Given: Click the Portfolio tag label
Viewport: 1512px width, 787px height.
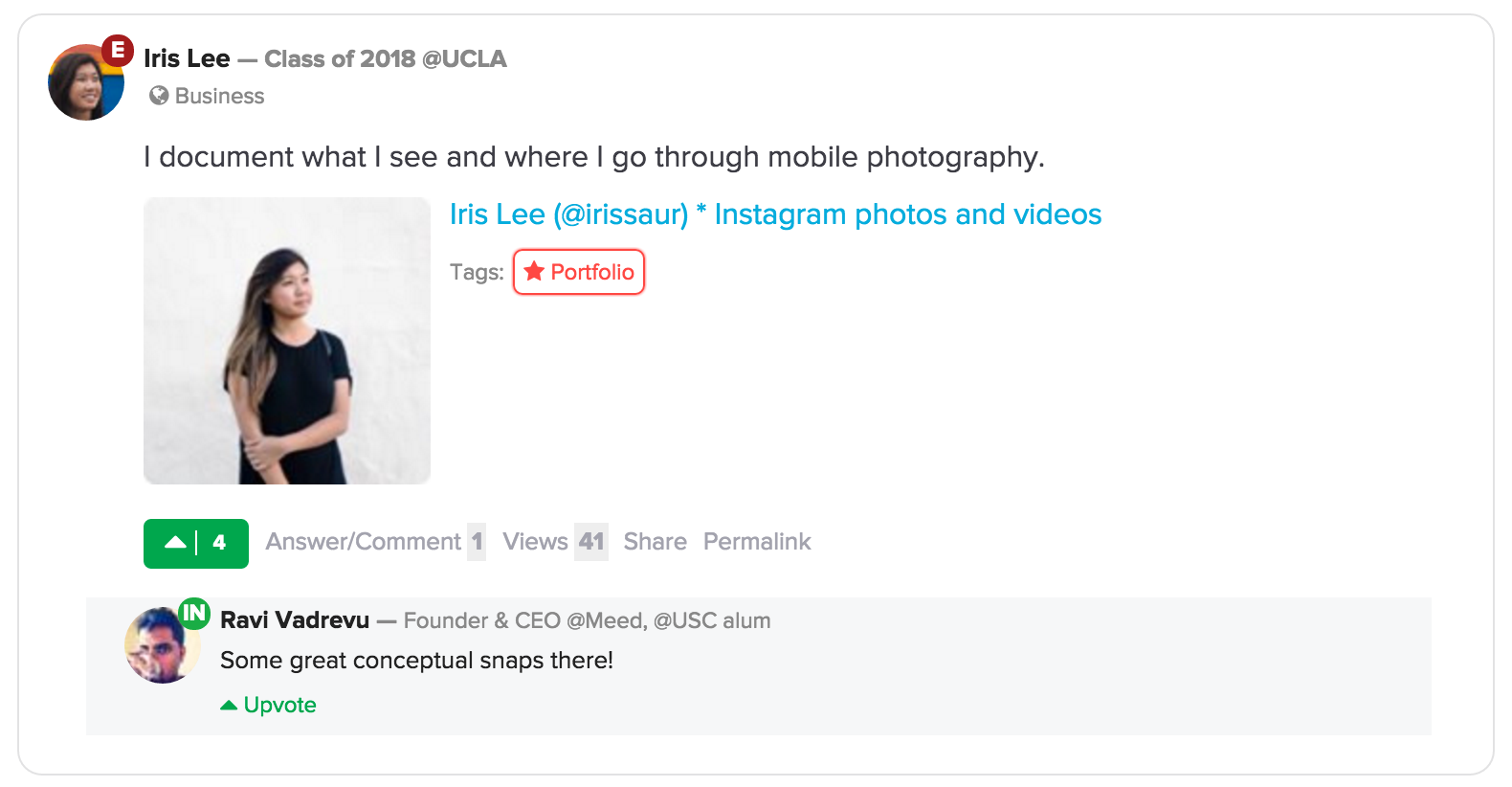Looking at the screenshot, I should [591, 272].
